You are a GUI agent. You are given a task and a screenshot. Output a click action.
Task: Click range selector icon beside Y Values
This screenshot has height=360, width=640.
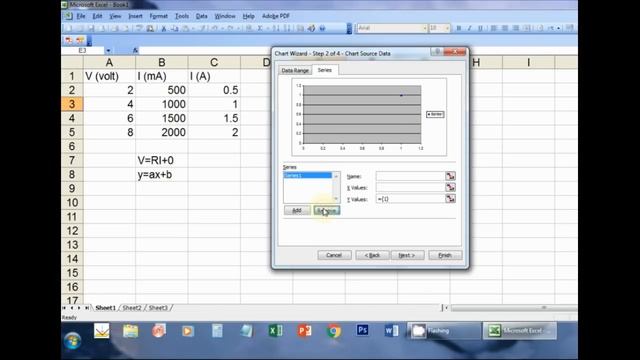(x=450, y=199)
